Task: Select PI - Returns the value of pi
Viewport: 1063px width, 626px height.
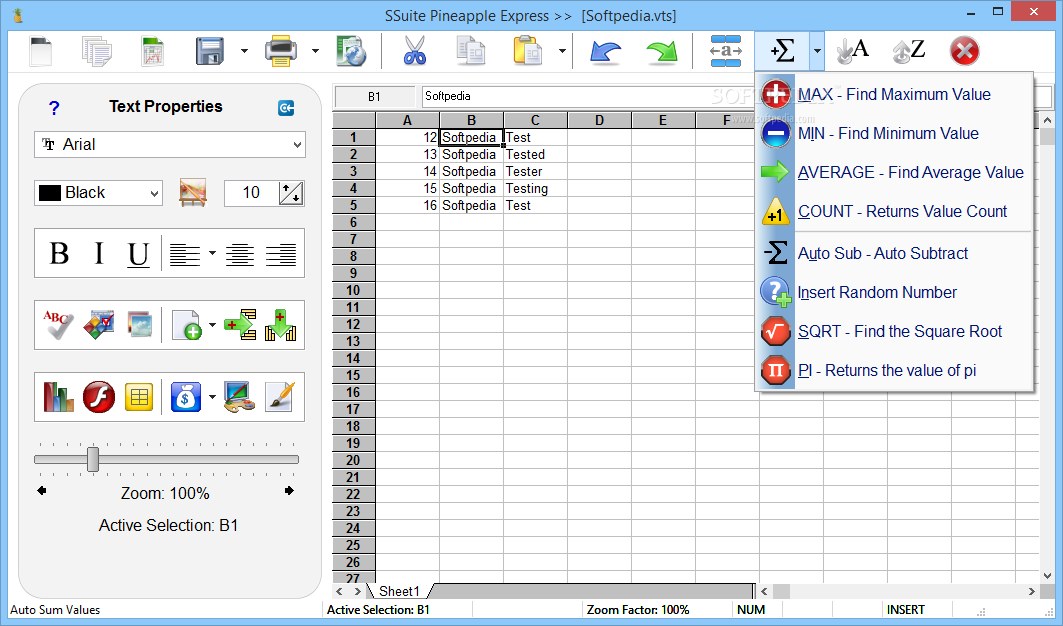Action: click(x=894, y=370)
